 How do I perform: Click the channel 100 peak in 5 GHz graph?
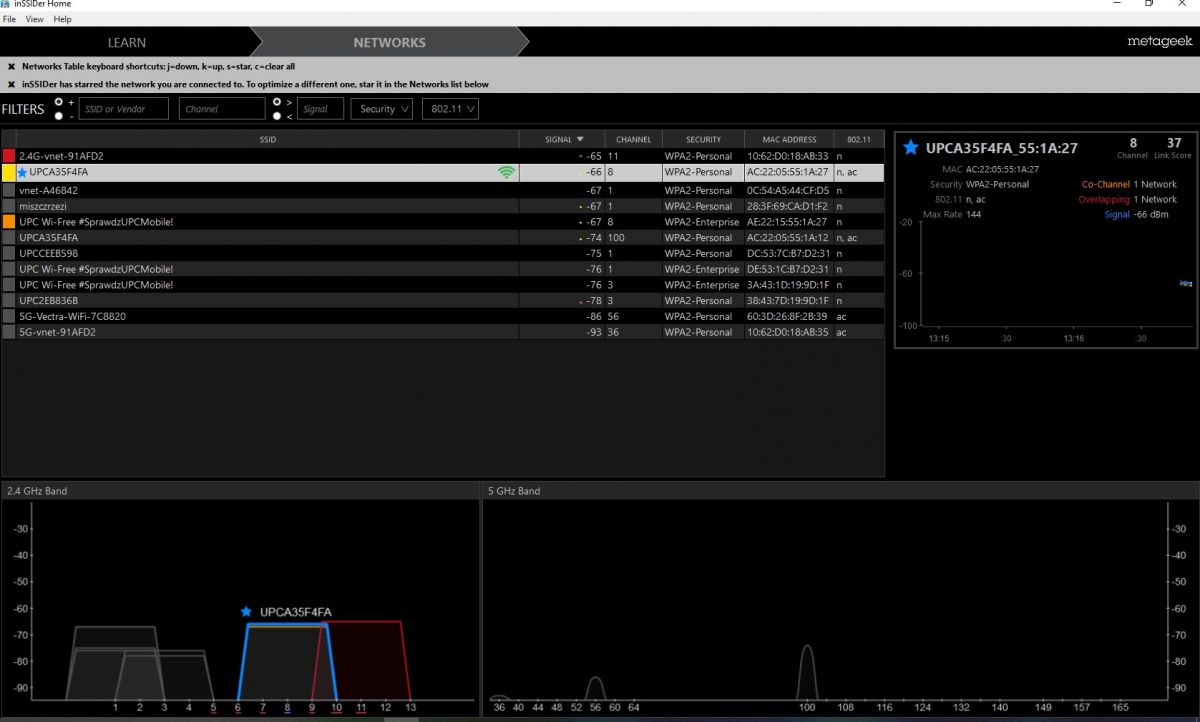pos(807,670)
